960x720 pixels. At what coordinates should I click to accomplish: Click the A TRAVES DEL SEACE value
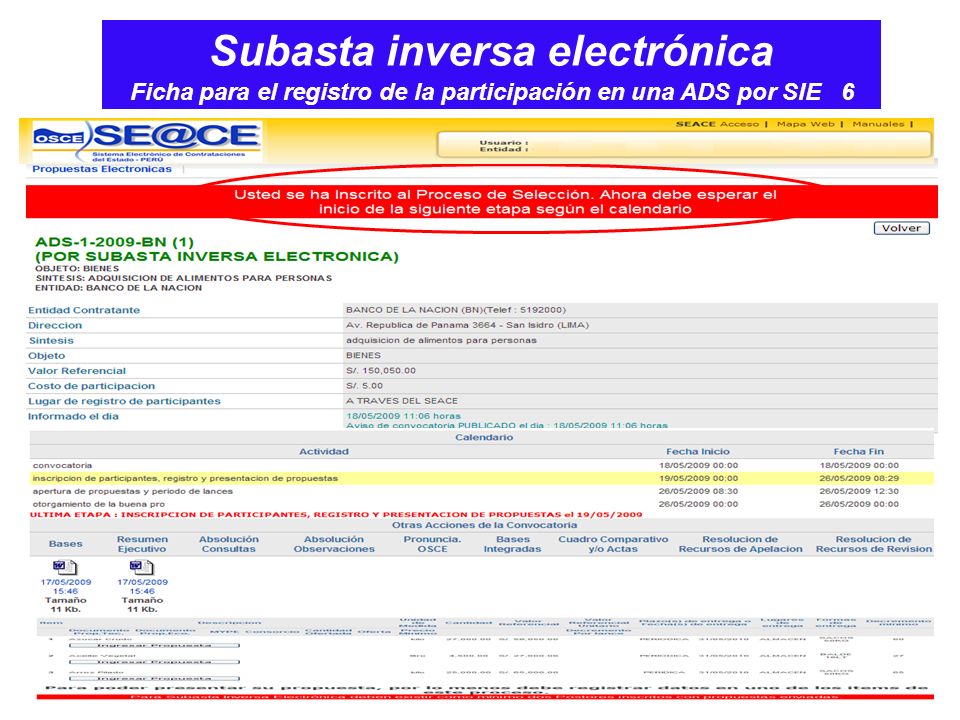(x=402, y=400)
